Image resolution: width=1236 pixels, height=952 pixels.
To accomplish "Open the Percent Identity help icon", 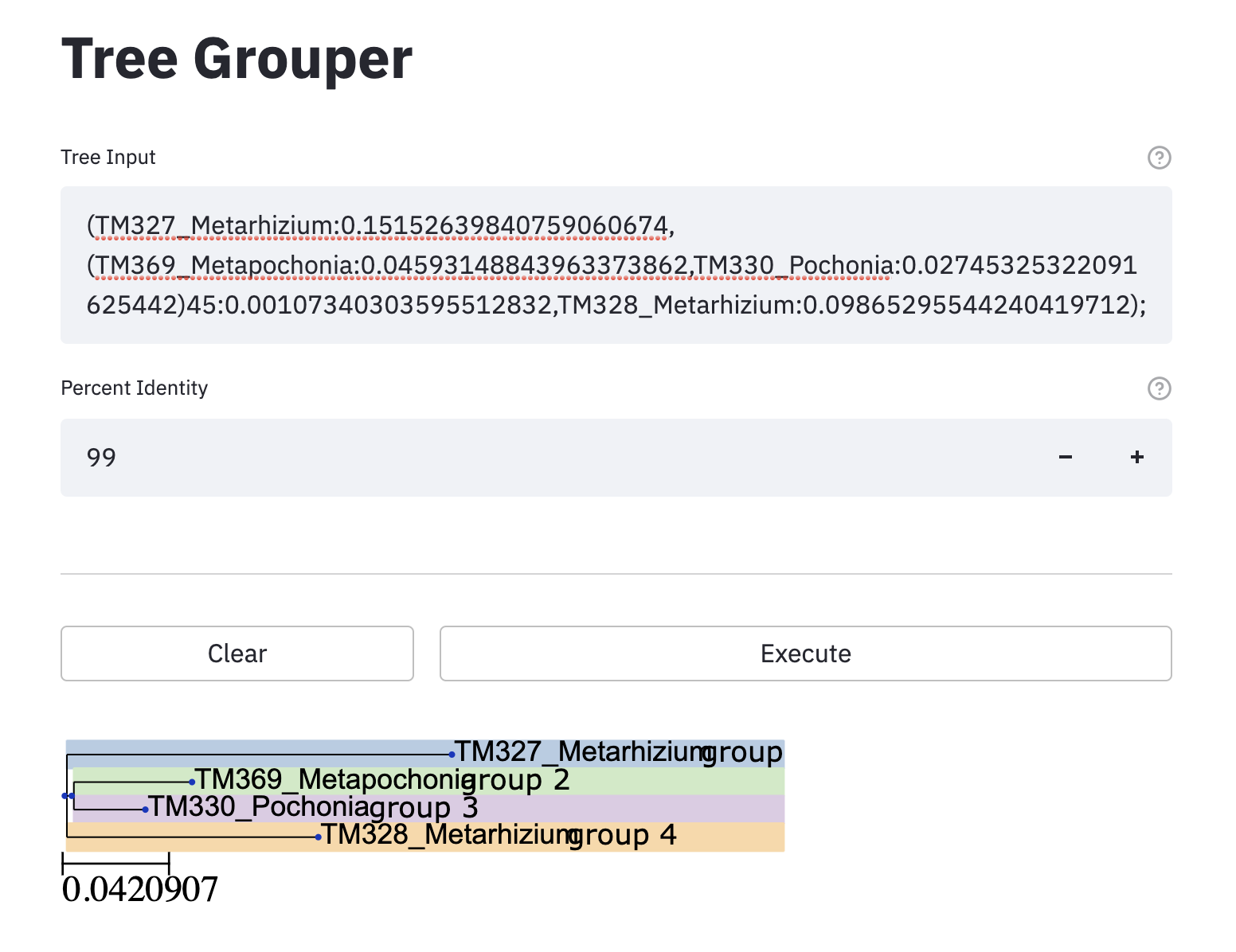I will click(x=1160, y=389).
